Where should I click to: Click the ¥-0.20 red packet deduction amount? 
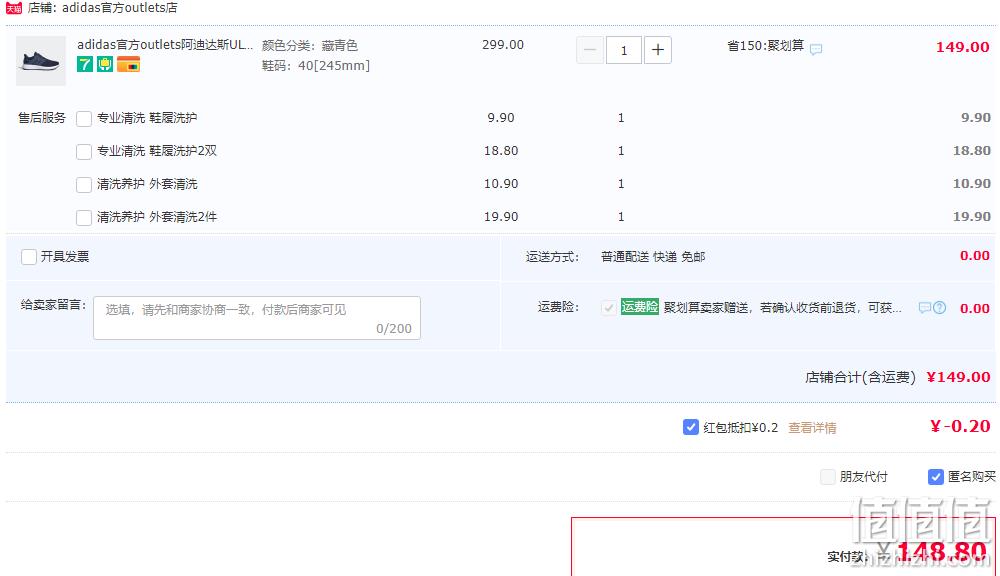click(x=960, y=426)
